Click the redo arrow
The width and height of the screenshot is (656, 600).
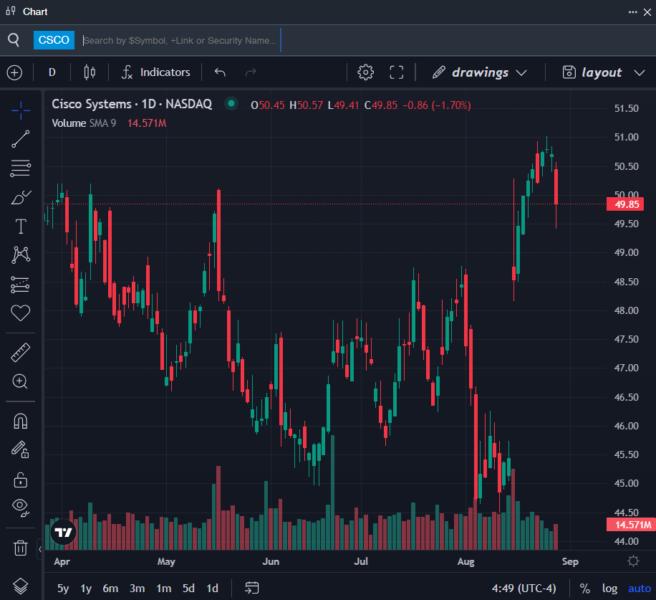point(250,72)
